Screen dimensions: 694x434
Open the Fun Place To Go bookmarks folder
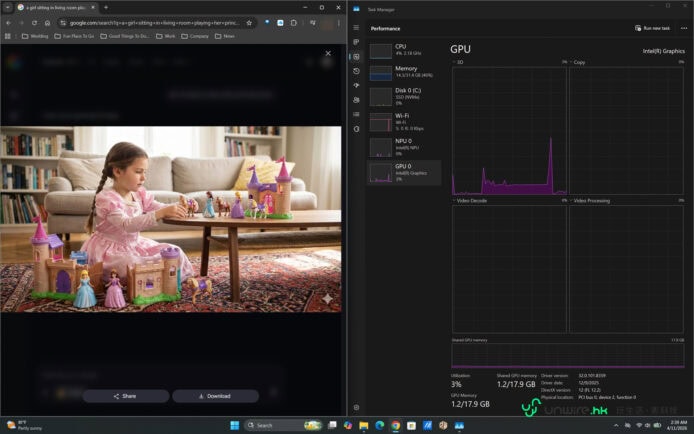[74, 36]
